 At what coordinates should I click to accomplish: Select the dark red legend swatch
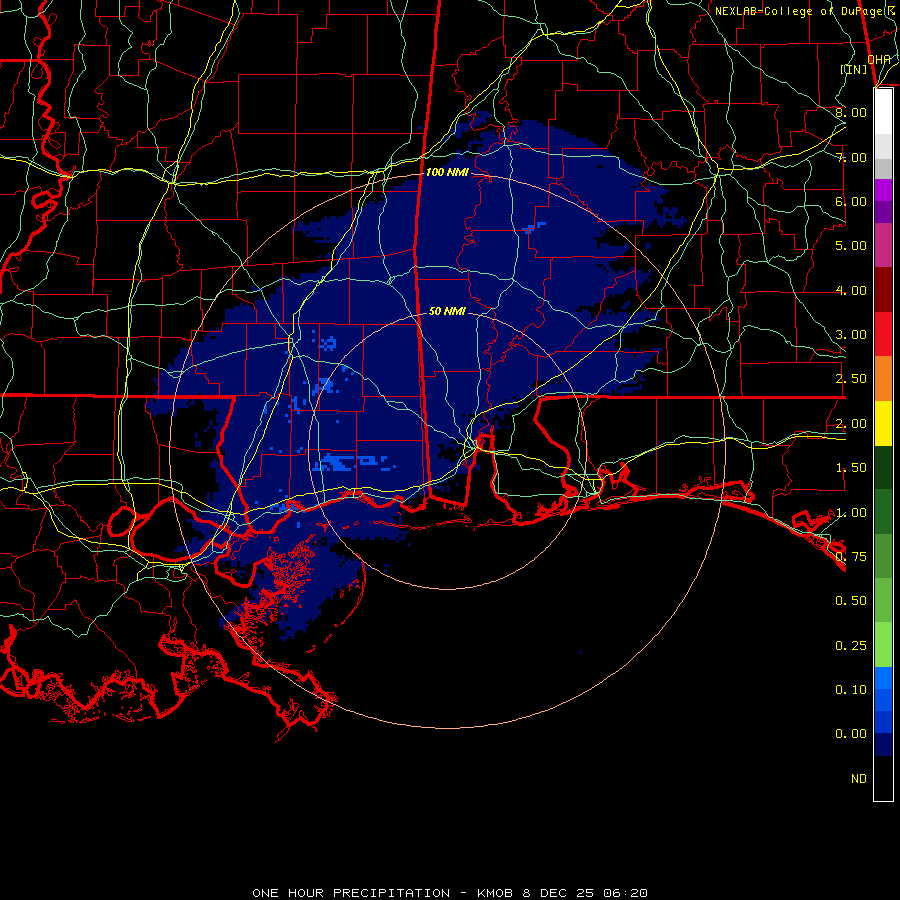[x=883, y=290]
